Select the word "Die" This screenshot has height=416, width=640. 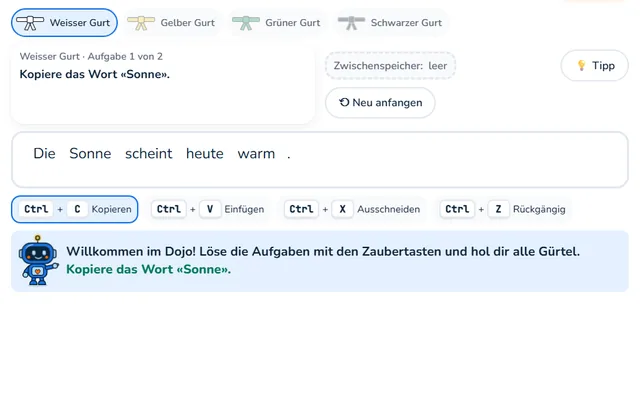[x=44, y=153]
